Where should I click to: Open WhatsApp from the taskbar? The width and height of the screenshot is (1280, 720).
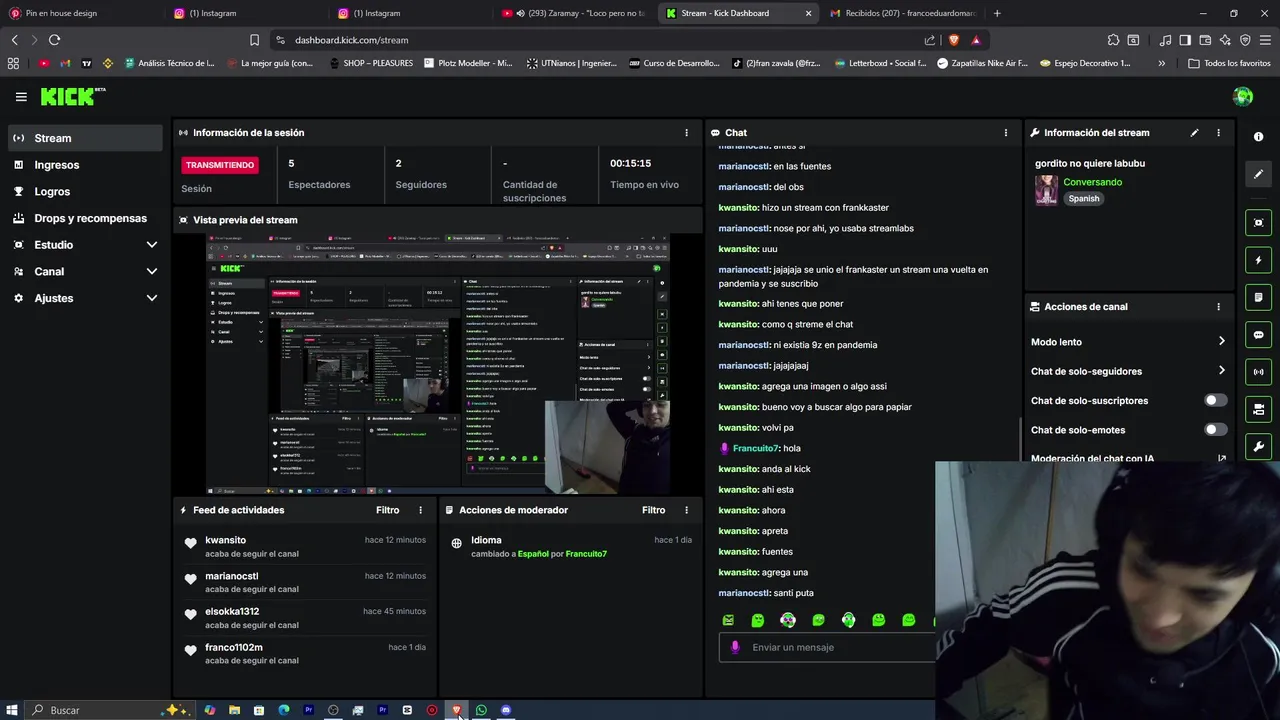tap(481, 710)
